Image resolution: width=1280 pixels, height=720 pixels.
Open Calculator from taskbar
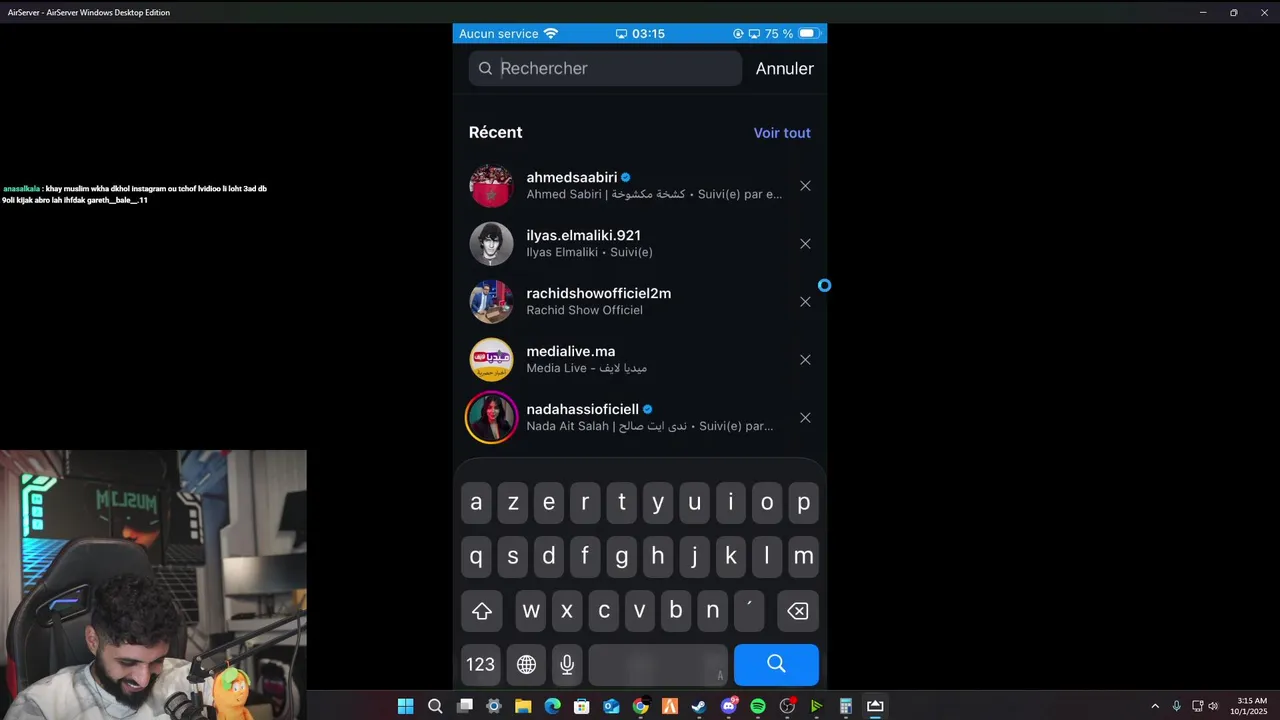tap(845, 706)
